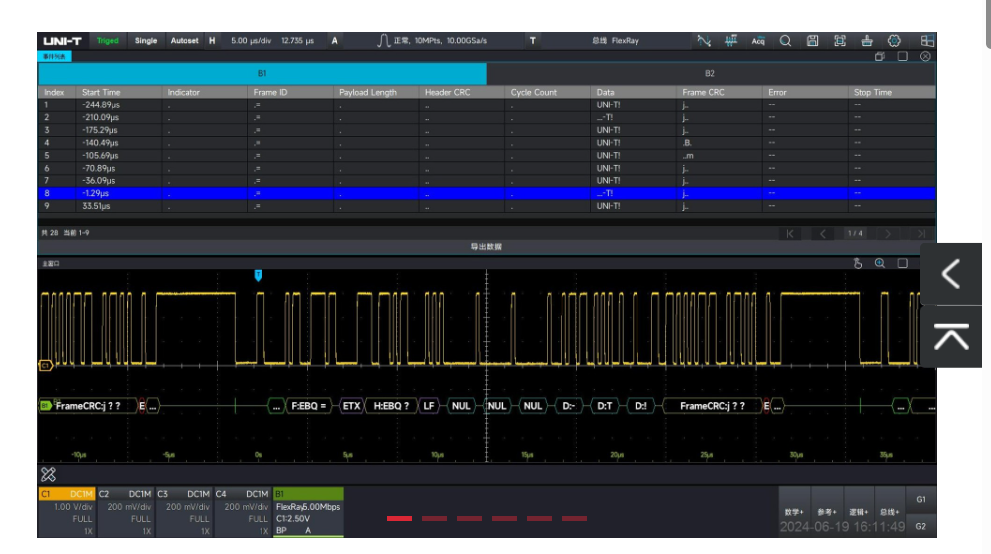
Task: Go to the first page of event list
Action: [790, 234]
